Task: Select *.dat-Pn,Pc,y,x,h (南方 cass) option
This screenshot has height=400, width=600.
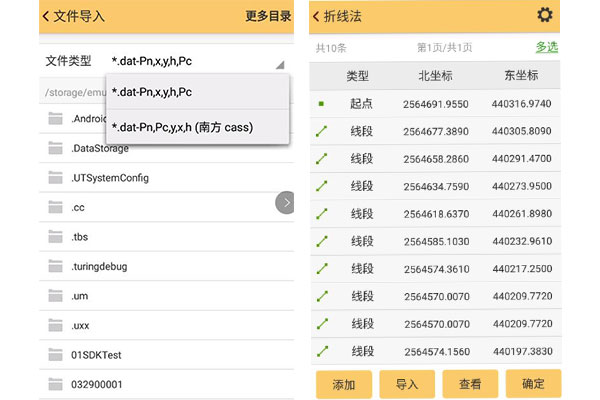Action: point(182,127)
